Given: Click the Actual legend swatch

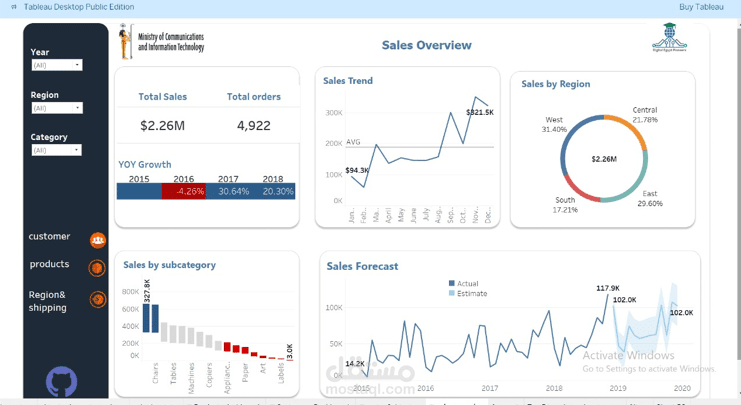Looking at the screenshot, I should tap(451, 284).
